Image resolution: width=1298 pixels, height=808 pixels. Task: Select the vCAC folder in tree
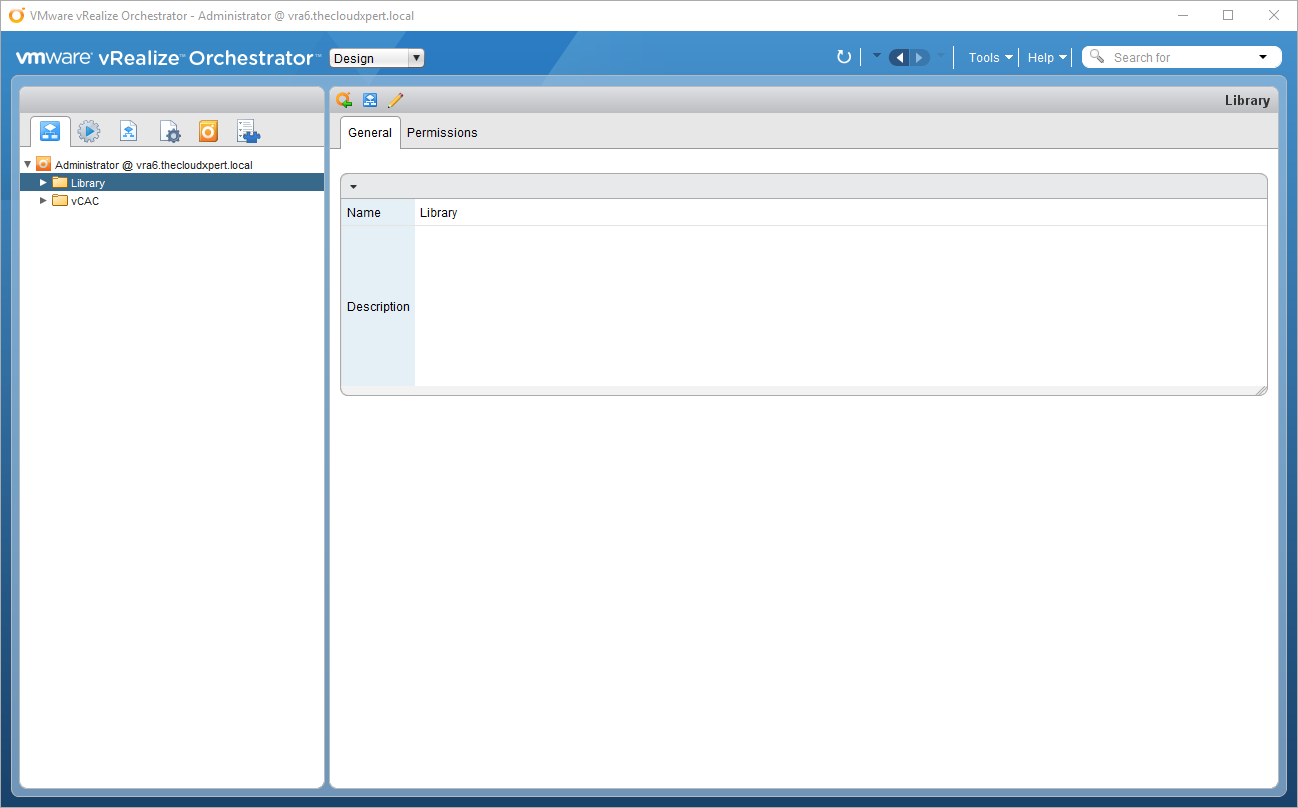click(x=85, y=201)
